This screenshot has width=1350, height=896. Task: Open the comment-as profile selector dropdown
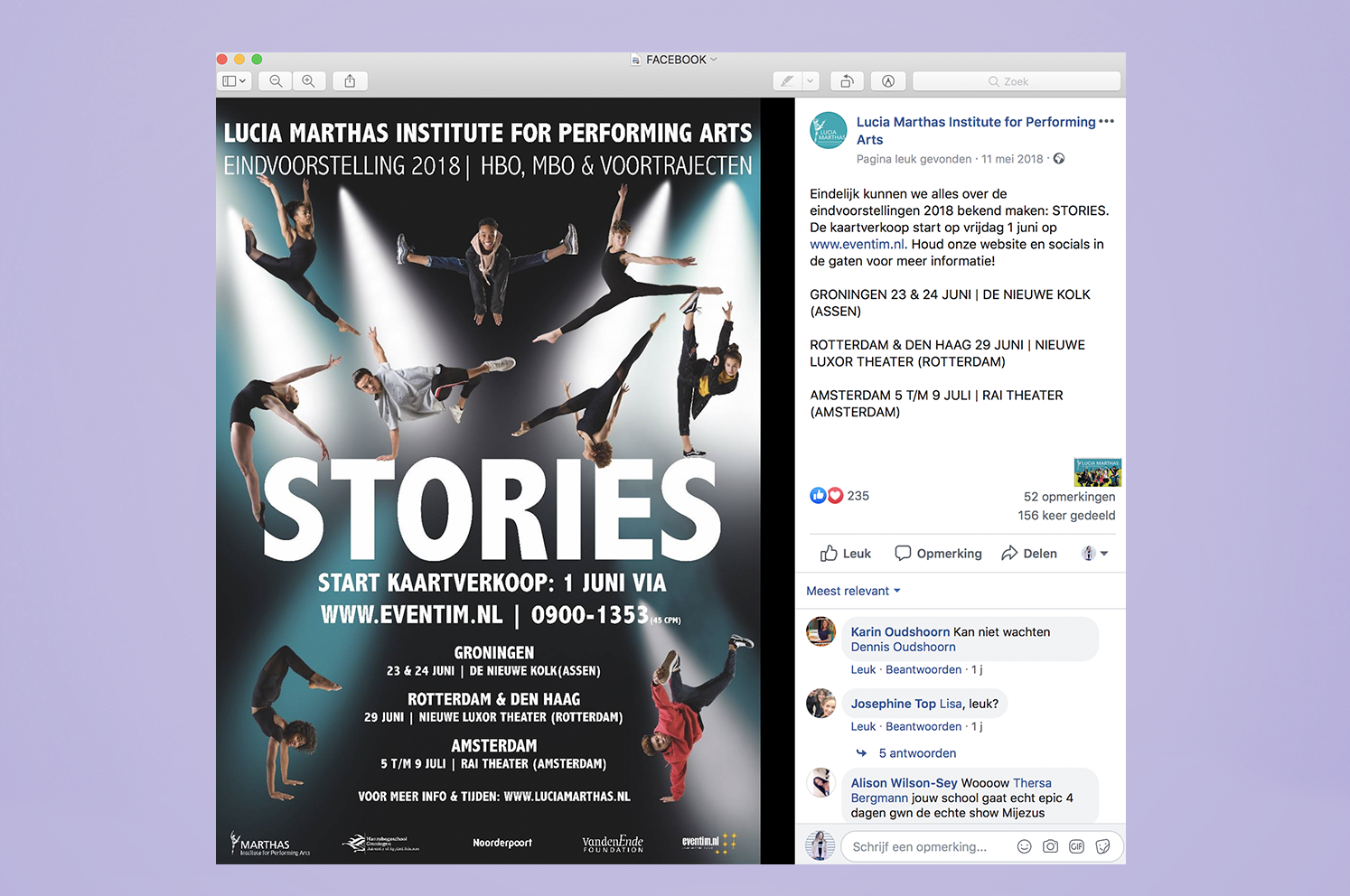[x=1094, y=554]
